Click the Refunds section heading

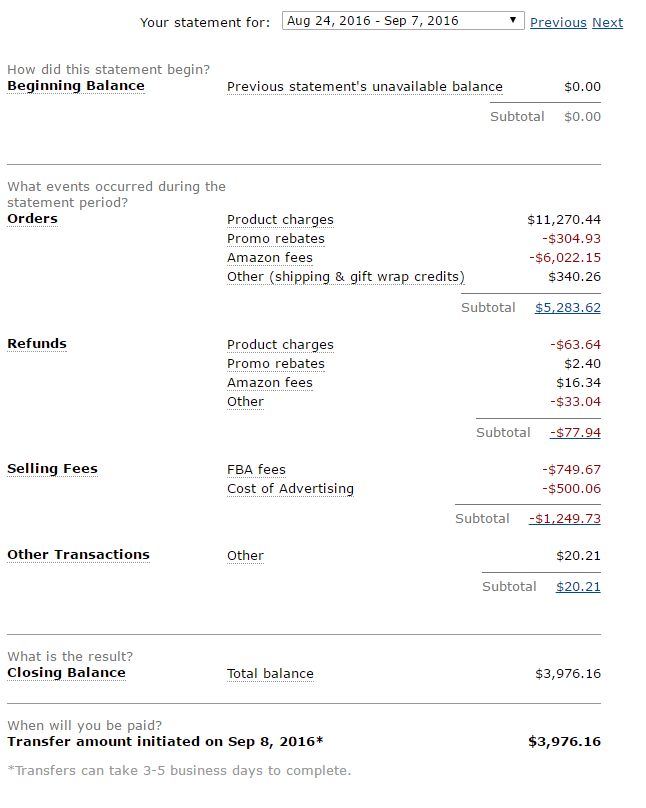[x=37, y=344]
